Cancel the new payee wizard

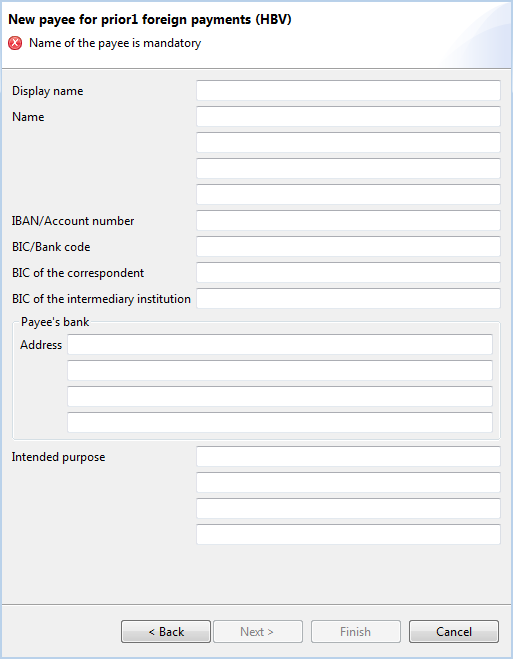pyautogui.click(x=454, y=632)
